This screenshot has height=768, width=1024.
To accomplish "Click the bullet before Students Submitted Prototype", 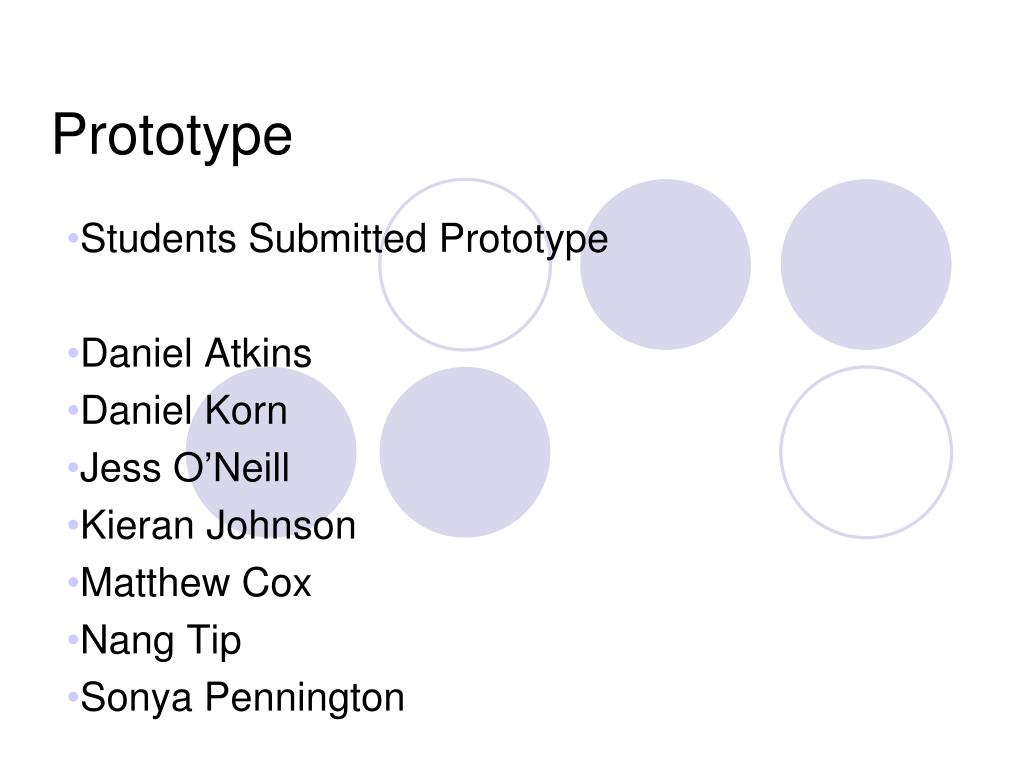I will click(x=73, y=238).
